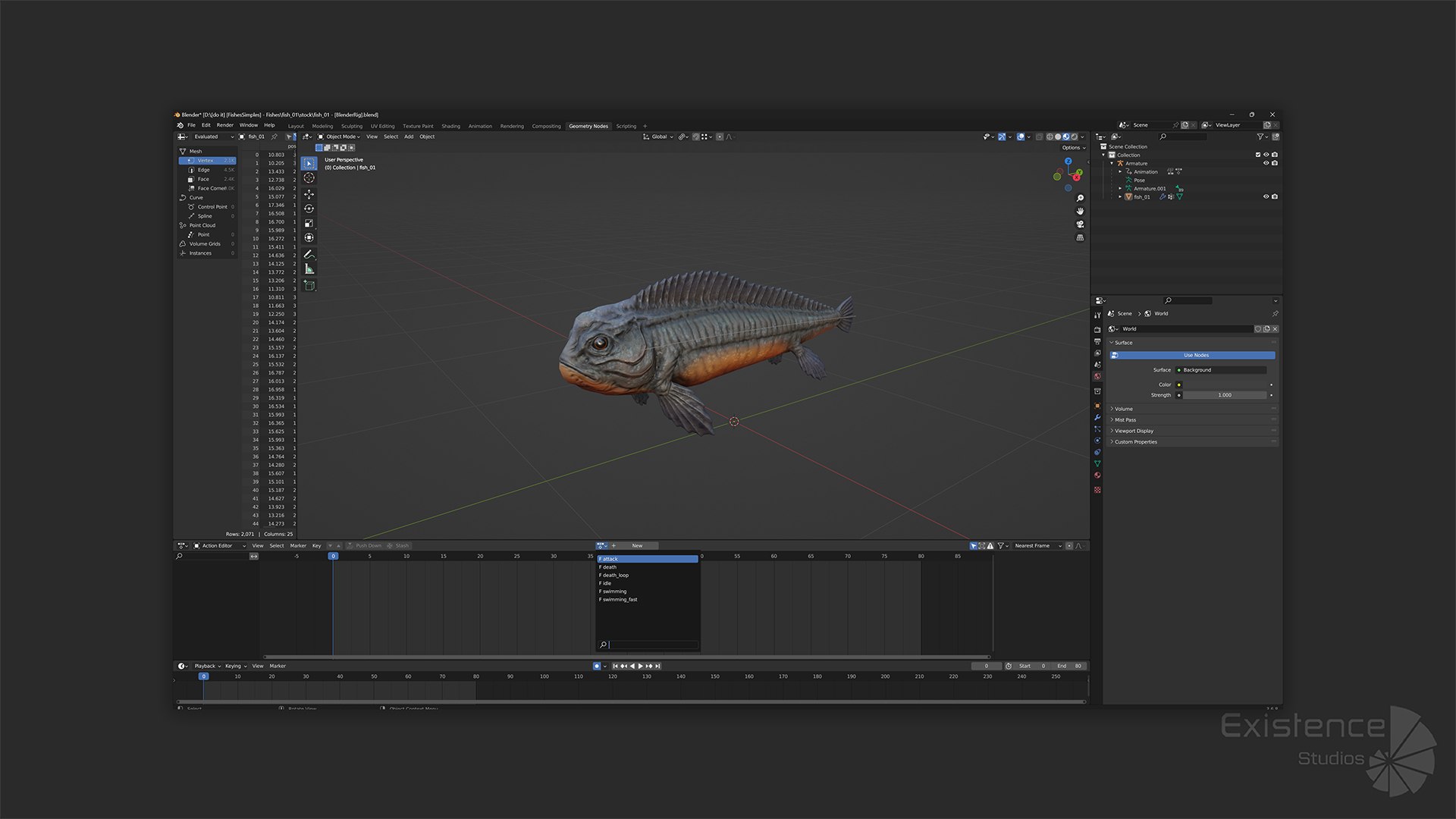Hide fish_01 object in viewport
The height and width of the screenshot is (819, 1456).
[1266, 196]
